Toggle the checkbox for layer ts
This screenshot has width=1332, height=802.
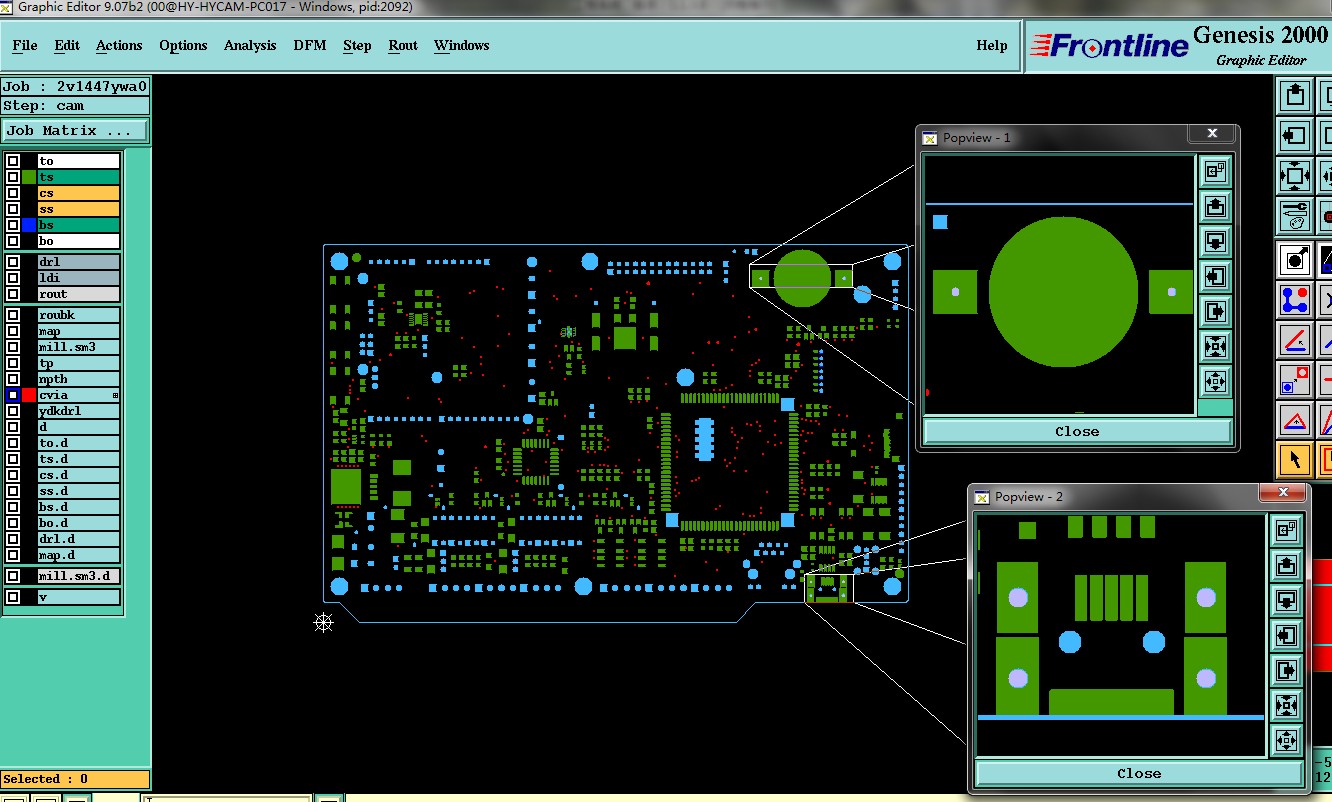coord(13,177)
